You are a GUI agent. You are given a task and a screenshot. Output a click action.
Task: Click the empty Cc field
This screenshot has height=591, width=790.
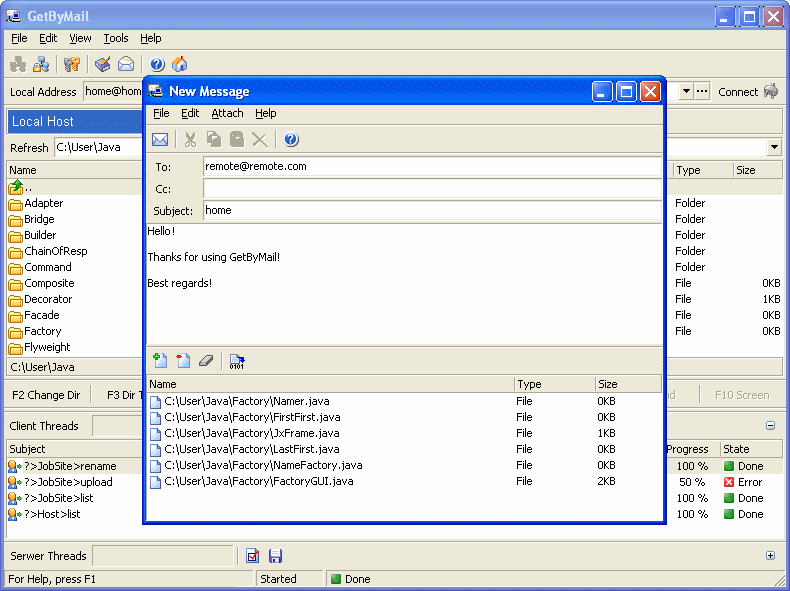[x=432, y=188]
